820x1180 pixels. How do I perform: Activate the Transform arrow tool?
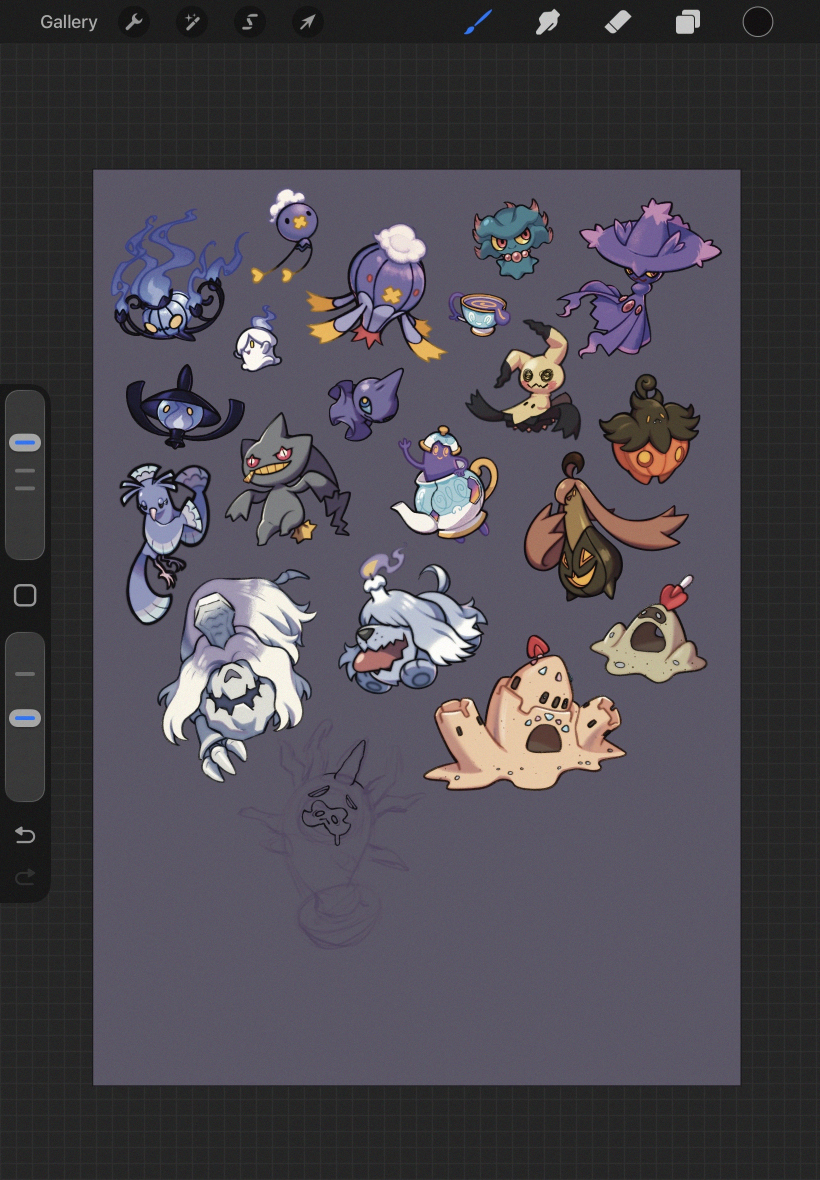[x=307, y=22]
